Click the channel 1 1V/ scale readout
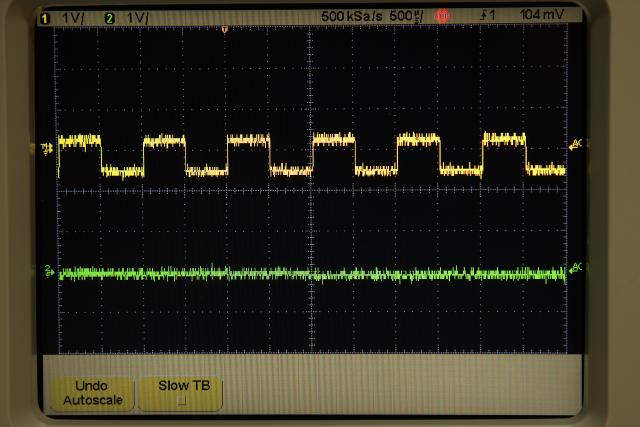The image size is (640, 427). point(73,18)
